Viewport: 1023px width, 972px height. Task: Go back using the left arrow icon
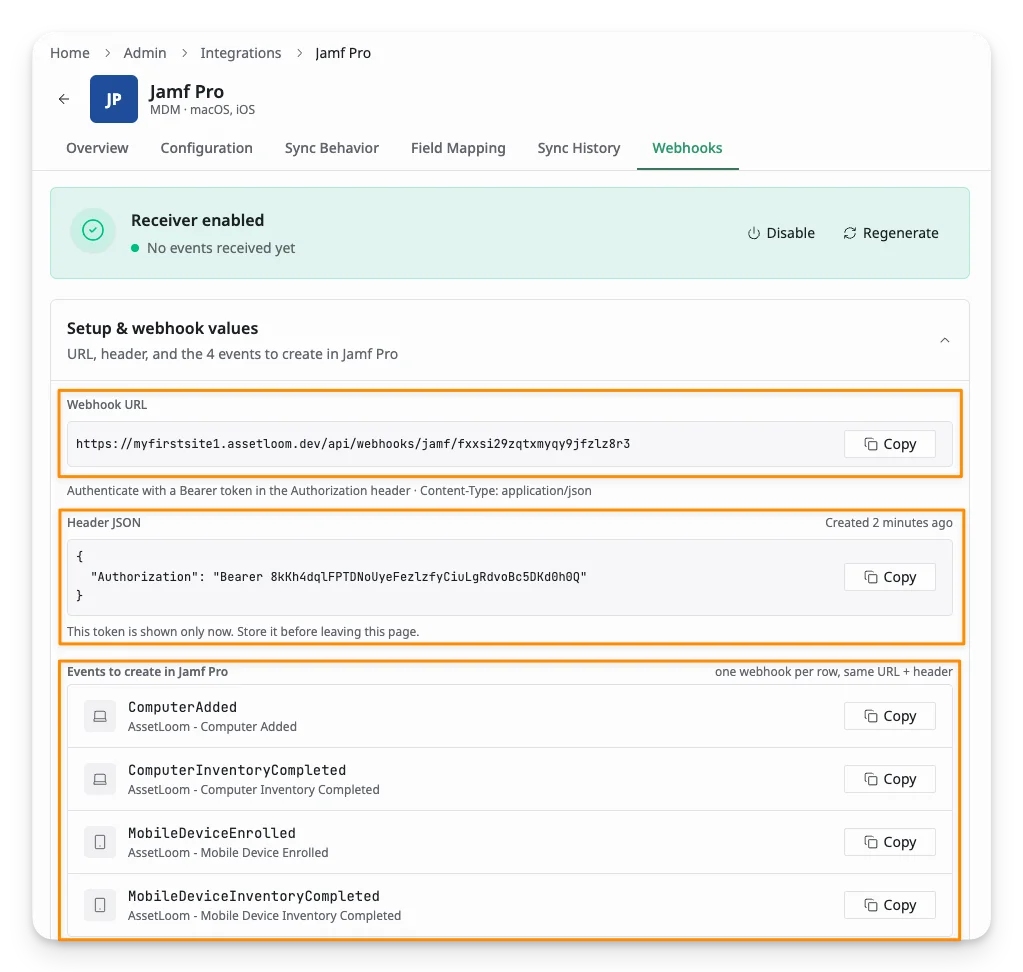[x=64, y=99]
